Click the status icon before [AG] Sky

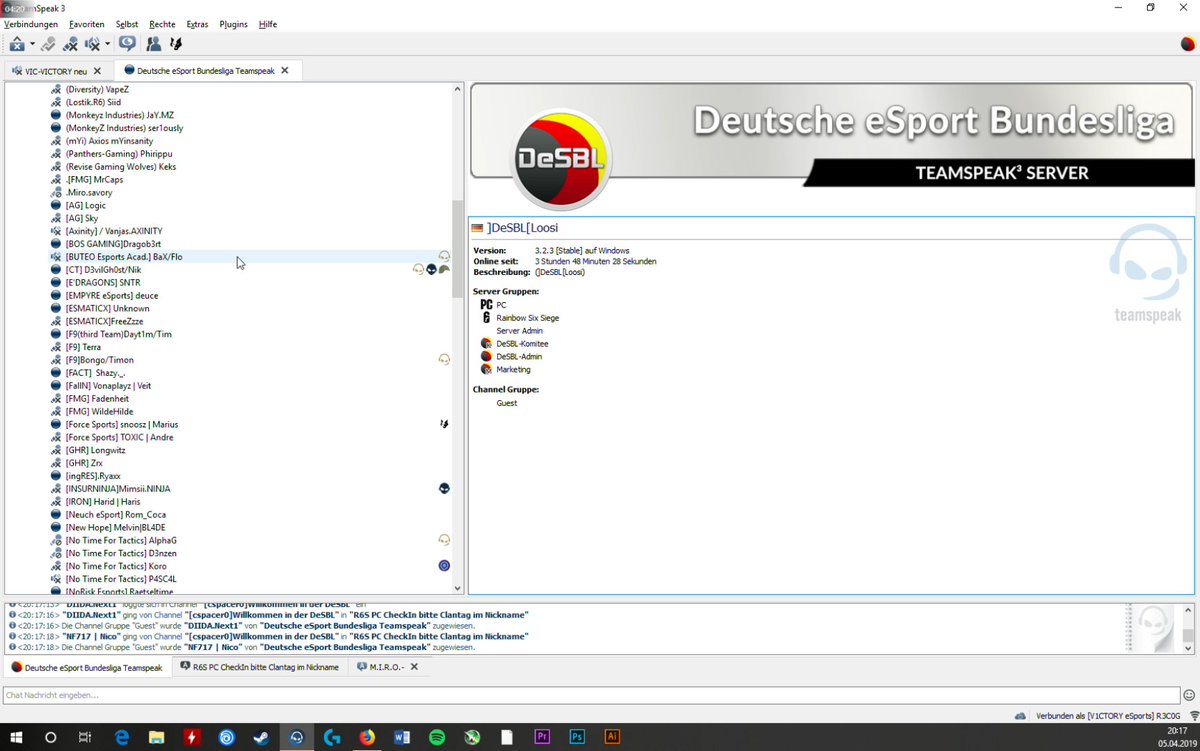tap(56, 218)
